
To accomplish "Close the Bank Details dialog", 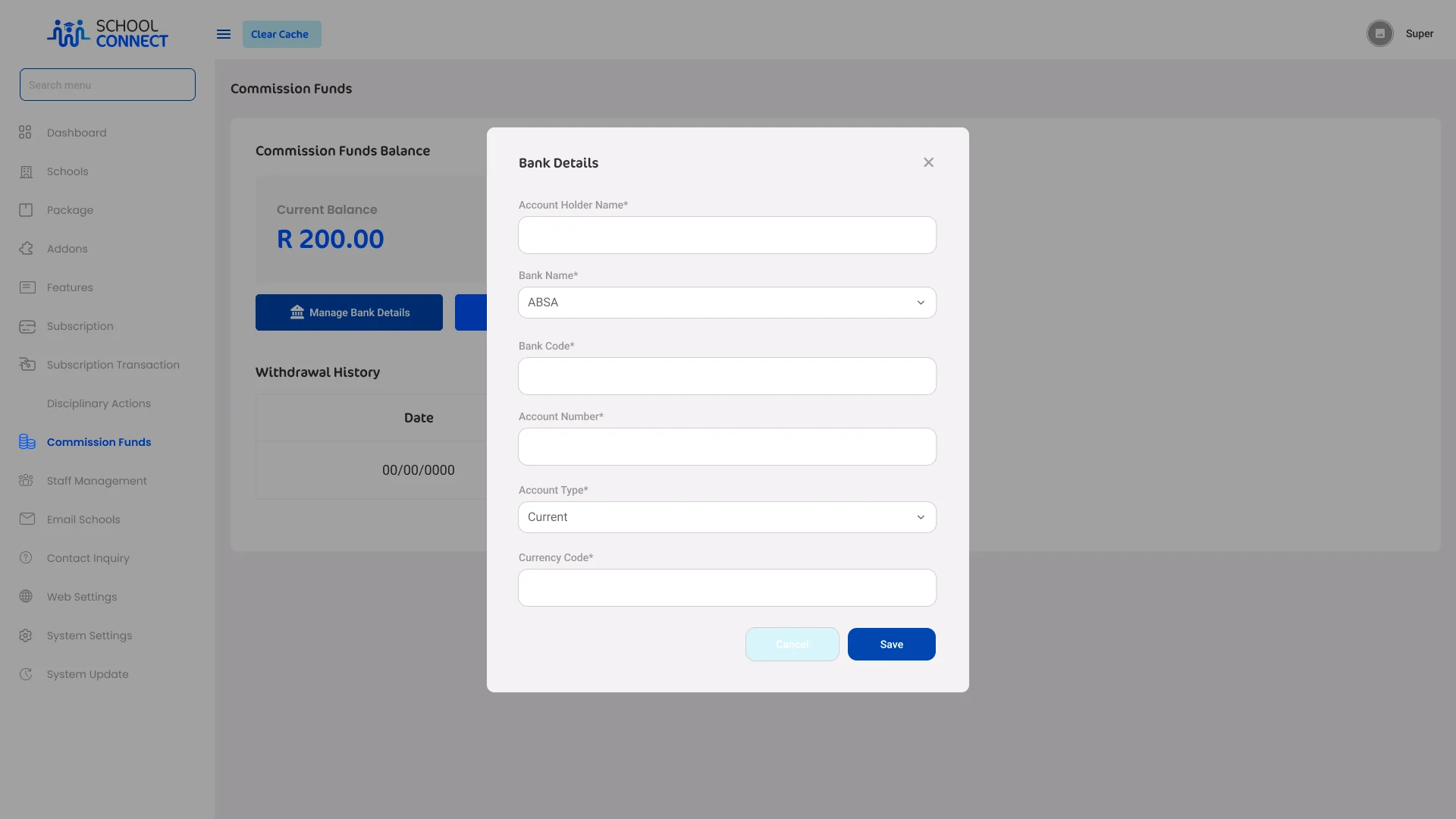I will point(929,163).
